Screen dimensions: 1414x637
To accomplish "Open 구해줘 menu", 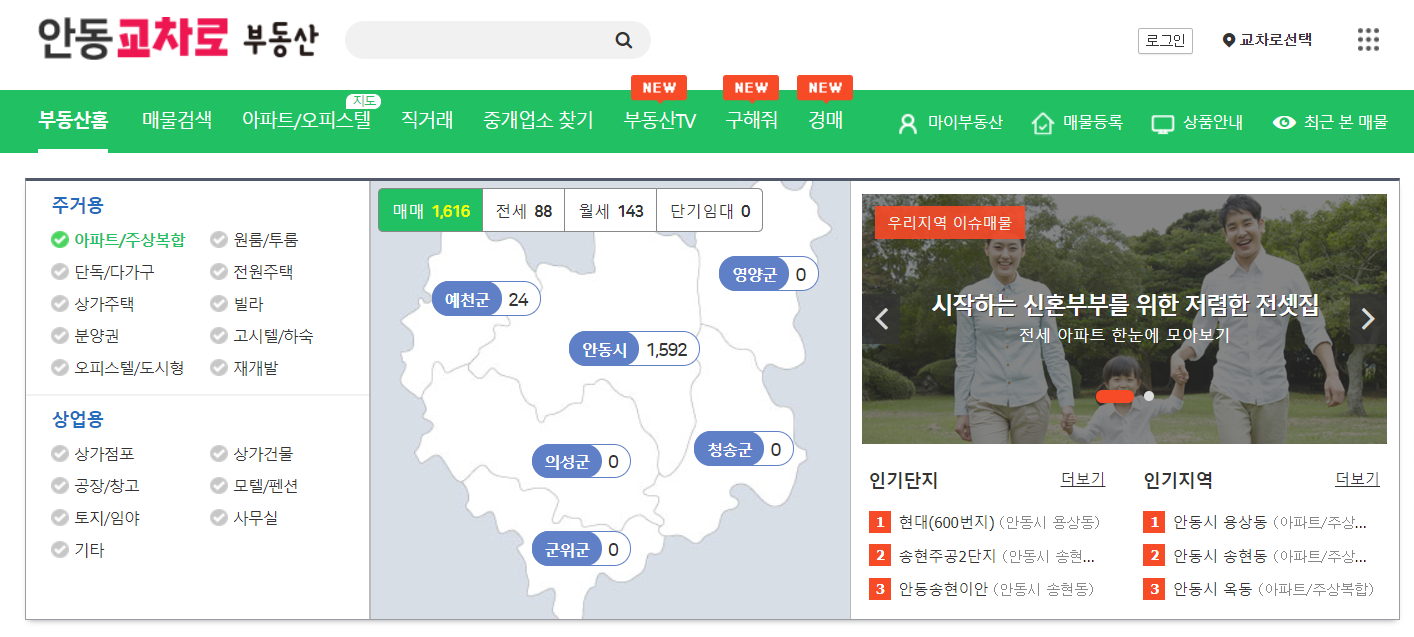I will coord(752,121).
